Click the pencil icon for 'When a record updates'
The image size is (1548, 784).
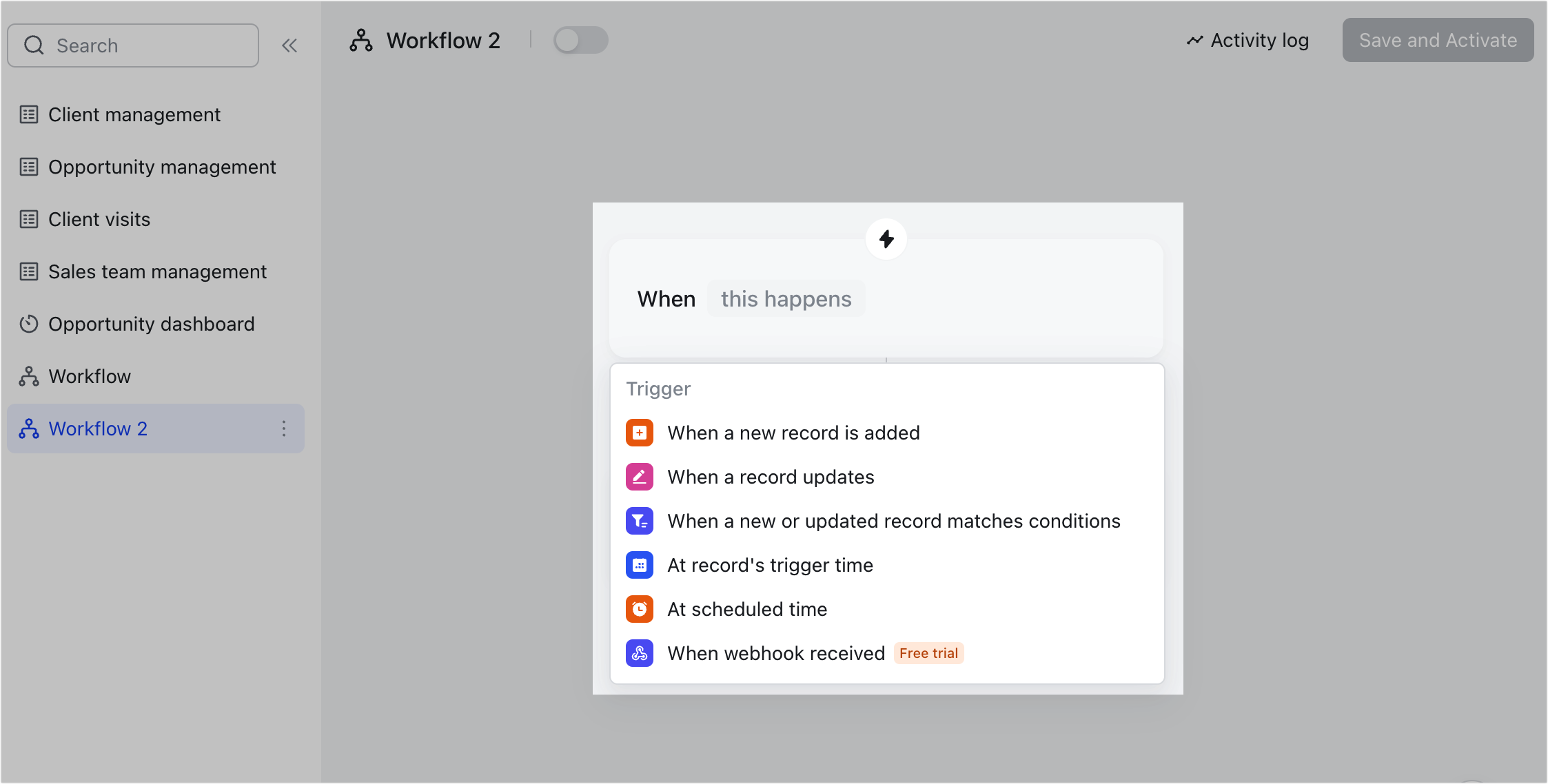coord(639,476)
